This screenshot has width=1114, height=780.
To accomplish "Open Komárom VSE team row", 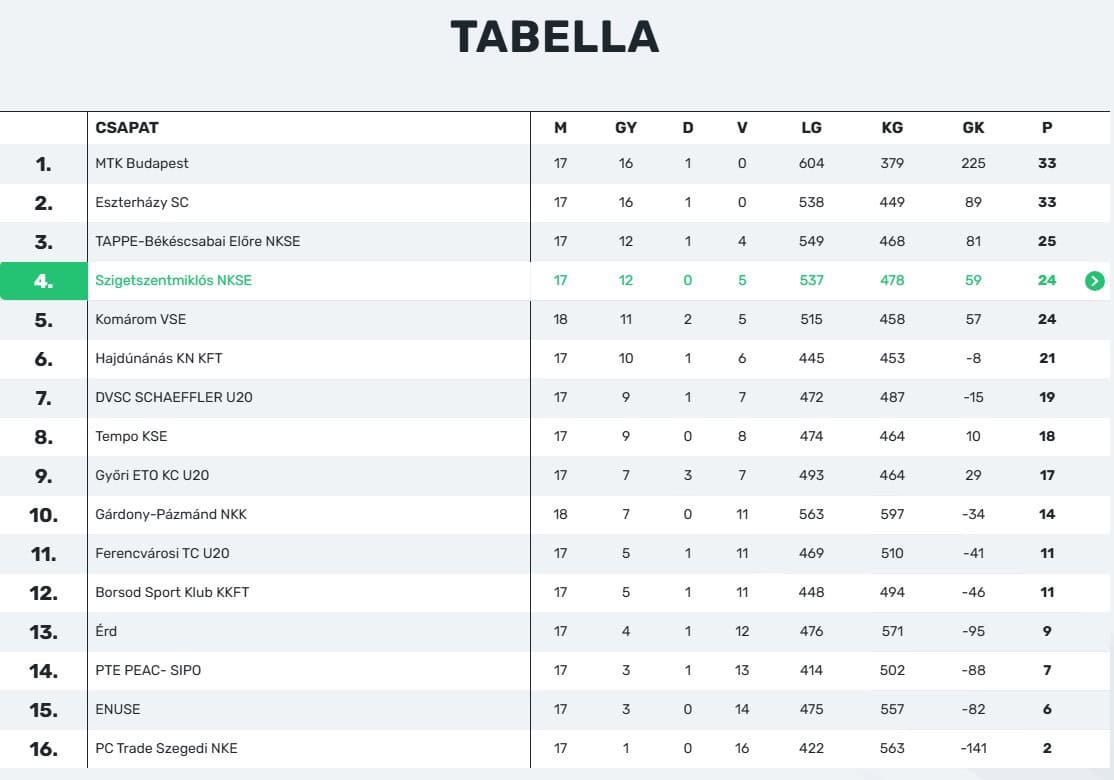I will point(141,319).
